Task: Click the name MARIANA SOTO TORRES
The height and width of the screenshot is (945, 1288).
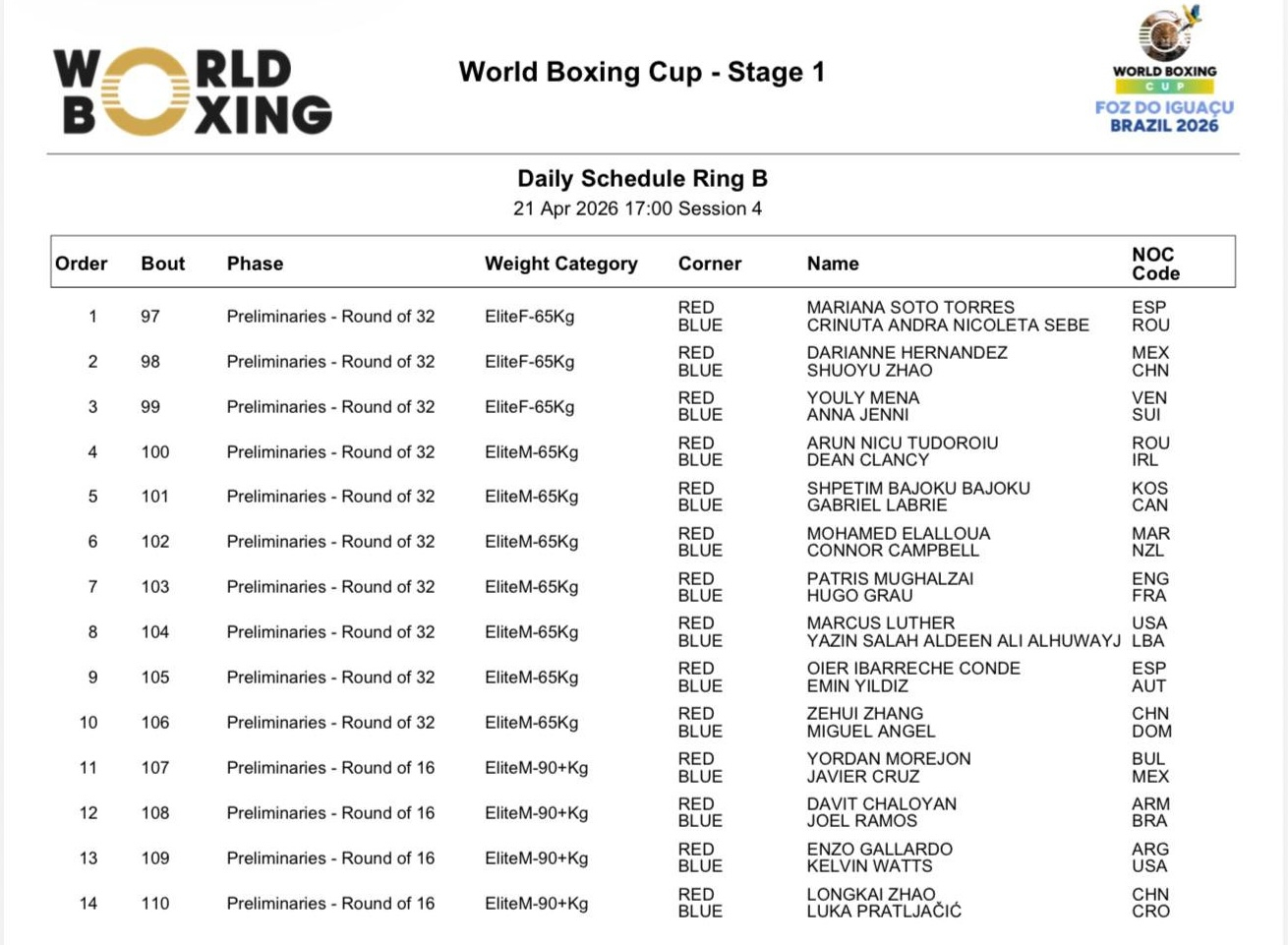Action: [909, 308]
